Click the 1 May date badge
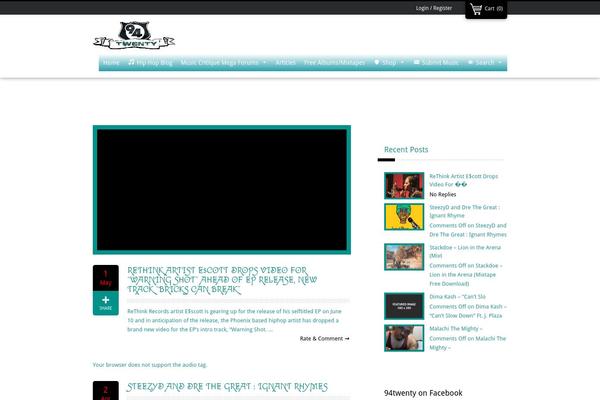The height and width of the screenshot is (400, 600). point(106,278)
